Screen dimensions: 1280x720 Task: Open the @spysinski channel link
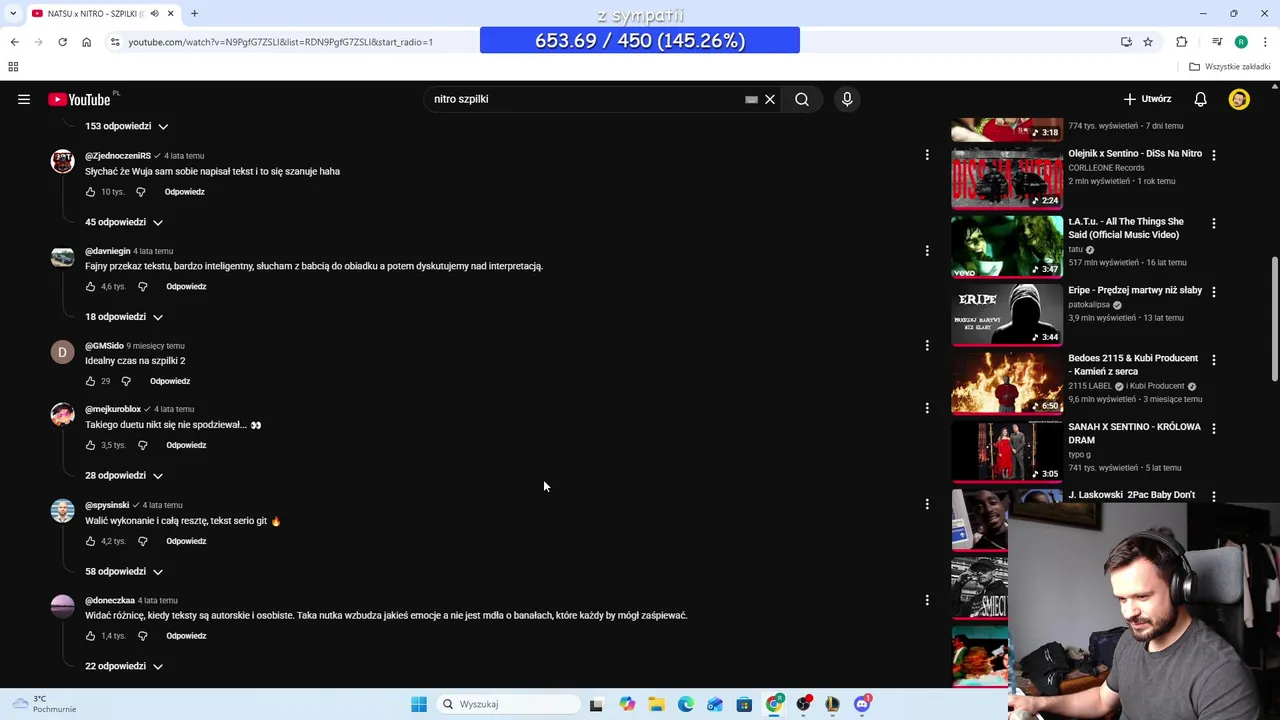tap(107, 505)
